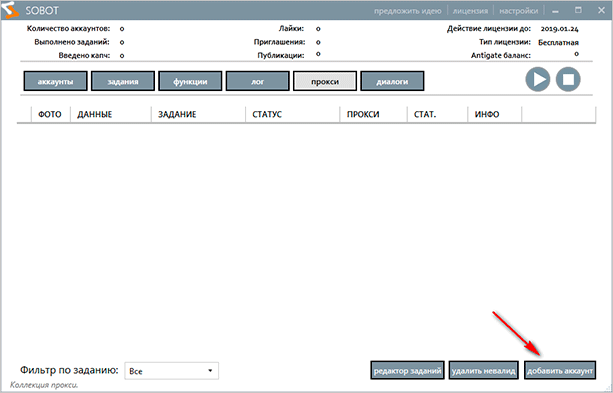Click добавить аккаунт button
Image resolution: width=613 pixels, height=393 pixels.
[x=560, y=370]
